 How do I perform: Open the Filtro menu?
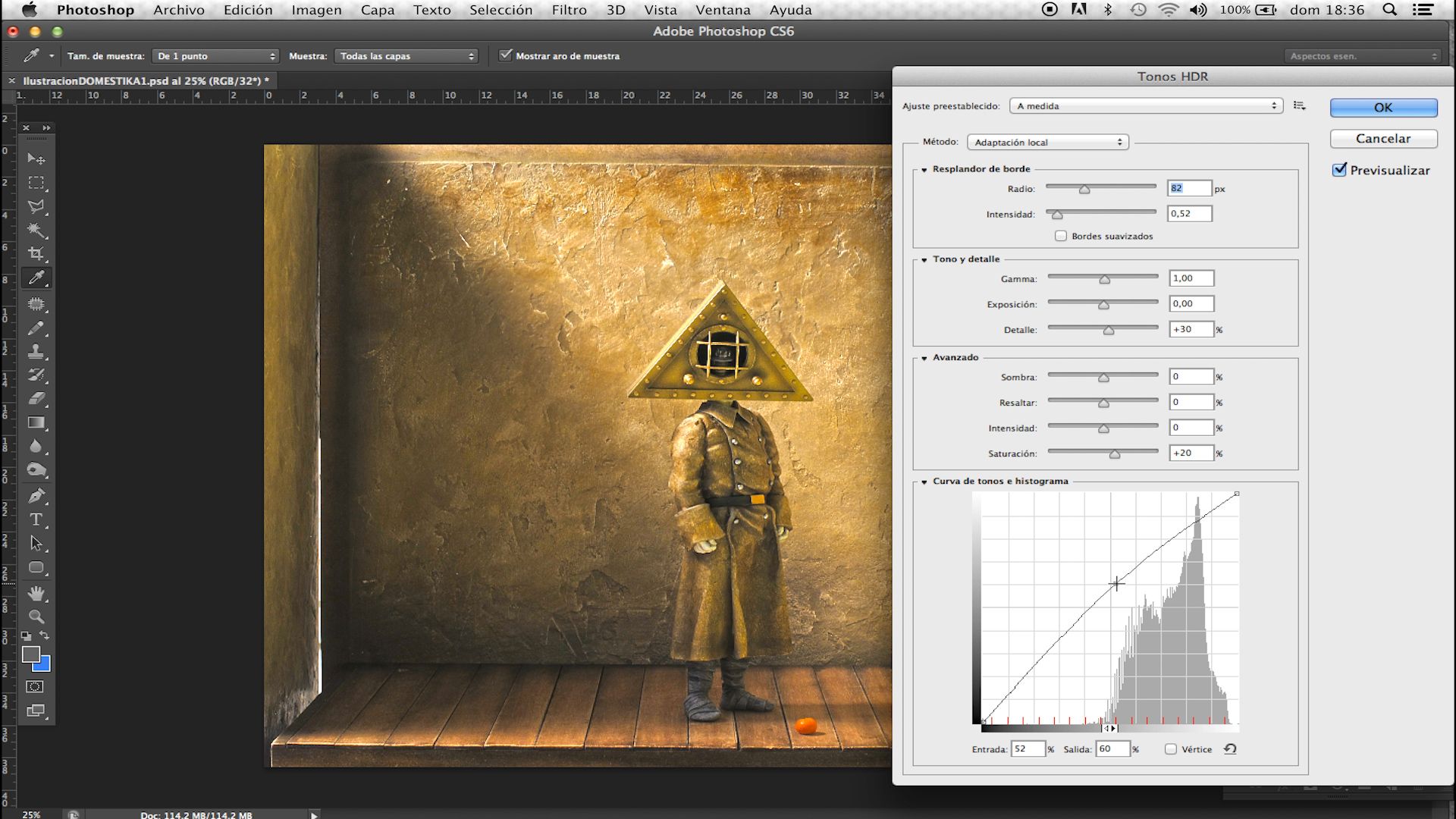[x=569, y=10]
